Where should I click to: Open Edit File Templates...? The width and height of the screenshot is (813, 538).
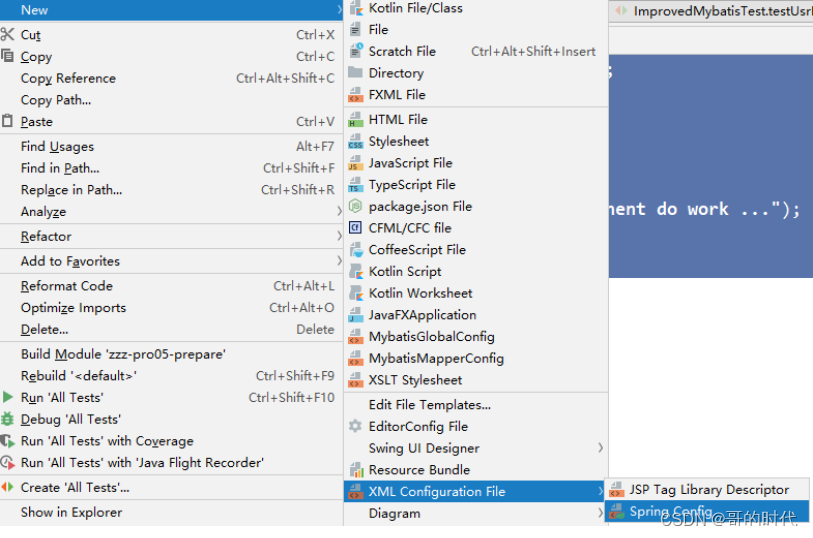click(475, 405)
